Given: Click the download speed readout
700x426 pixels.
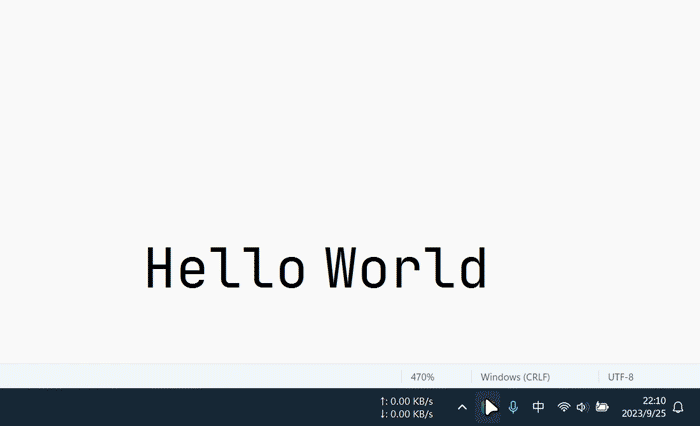Looking at the screenshot, I should [x=406, y=414].
